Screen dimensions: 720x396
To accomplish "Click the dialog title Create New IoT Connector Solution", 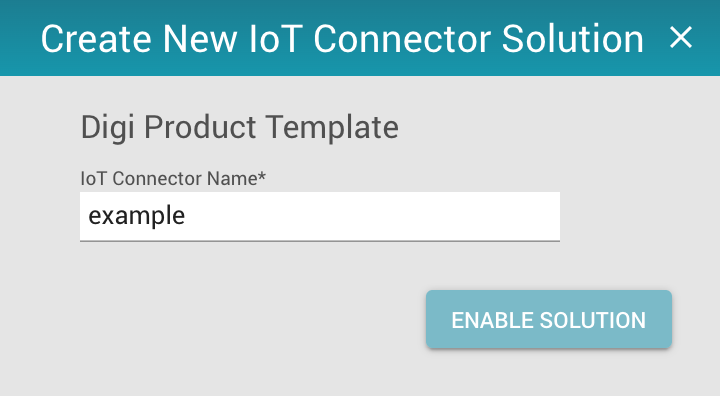I will 342,39.
